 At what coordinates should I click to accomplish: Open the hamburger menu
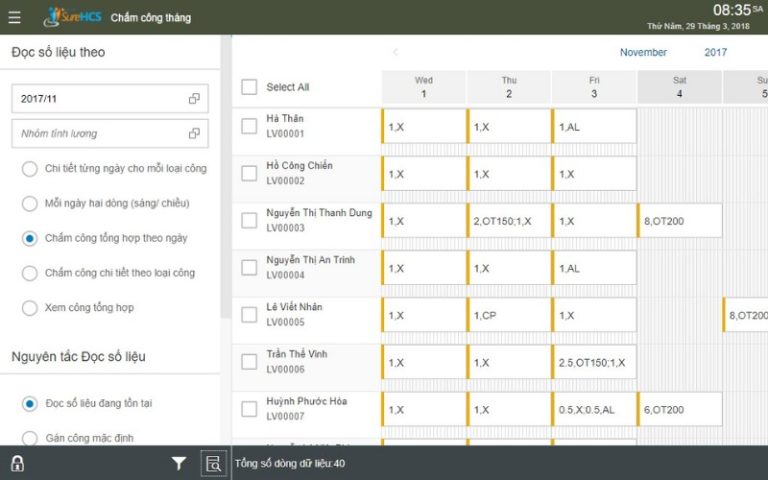(14, 17)
